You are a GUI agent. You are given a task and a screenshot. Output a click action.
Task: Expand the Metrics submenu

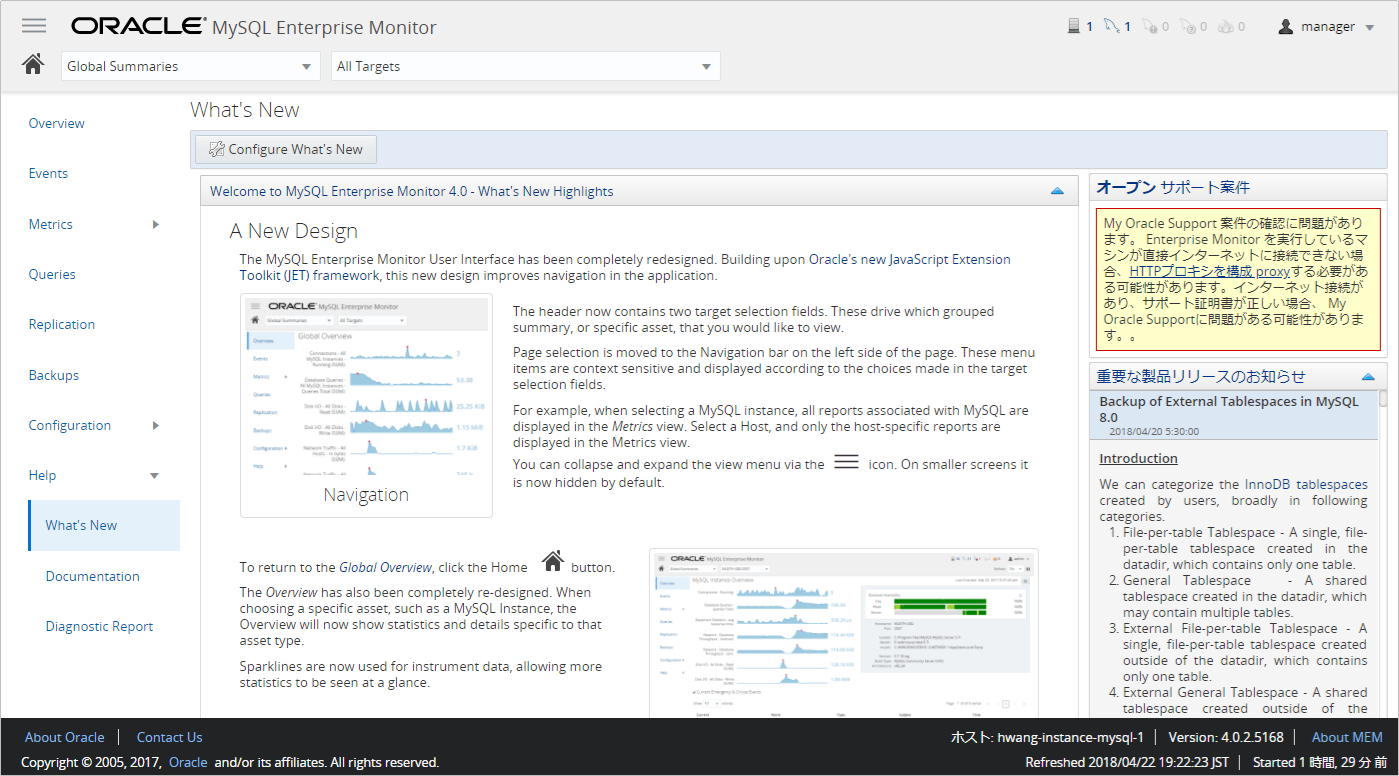point(155,224)
